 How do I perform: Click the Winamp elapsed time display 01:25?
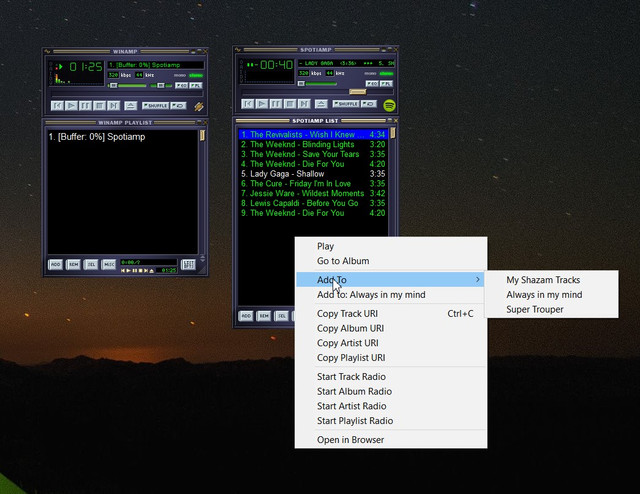86,67
